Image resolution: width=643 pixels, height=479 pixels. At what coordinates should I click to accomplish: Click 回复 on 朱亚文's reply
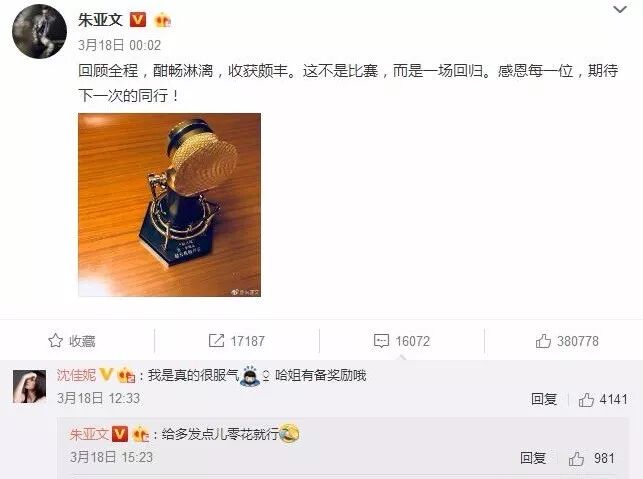533,458
